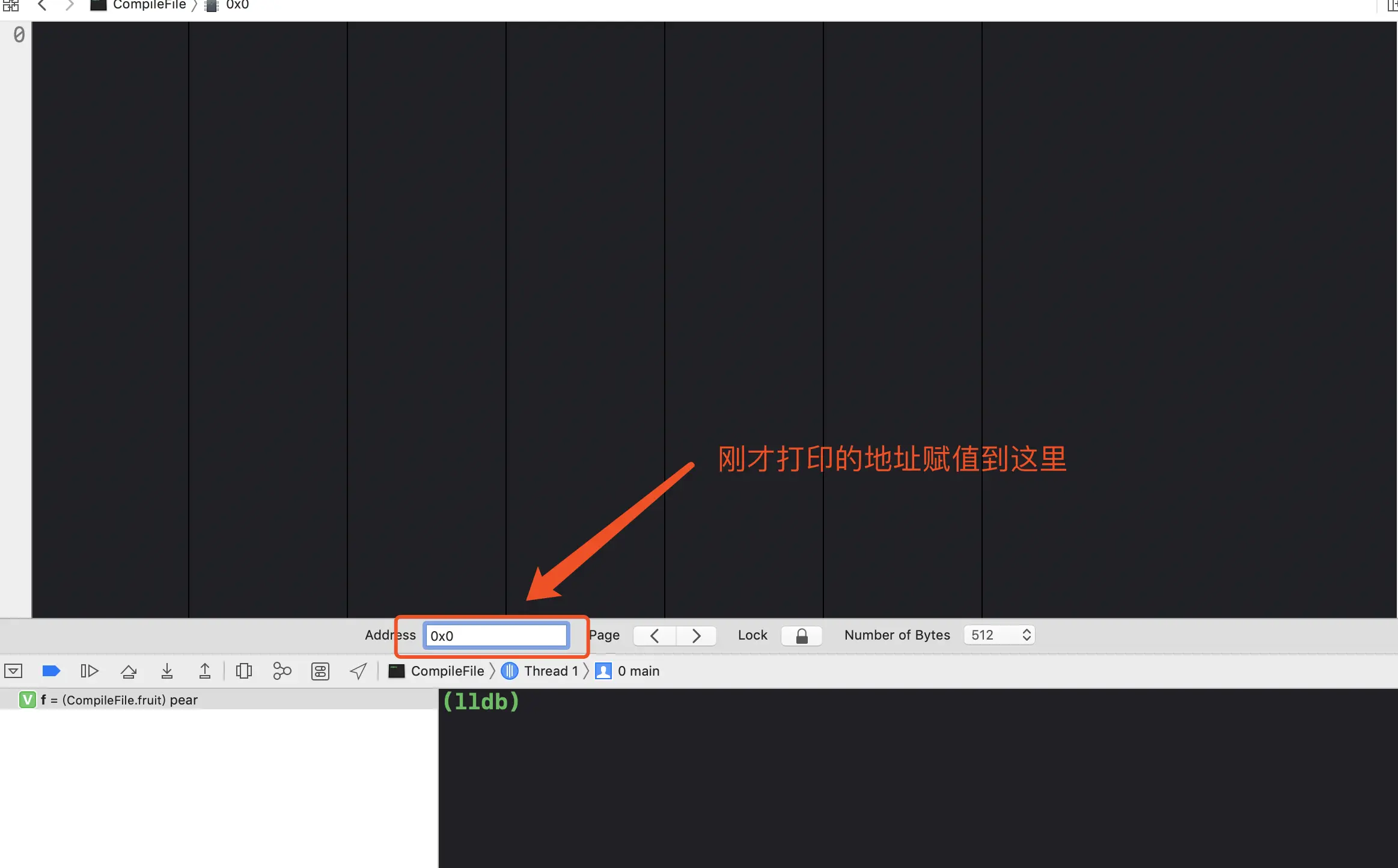Select the variable f in variables view

point(119,700)
